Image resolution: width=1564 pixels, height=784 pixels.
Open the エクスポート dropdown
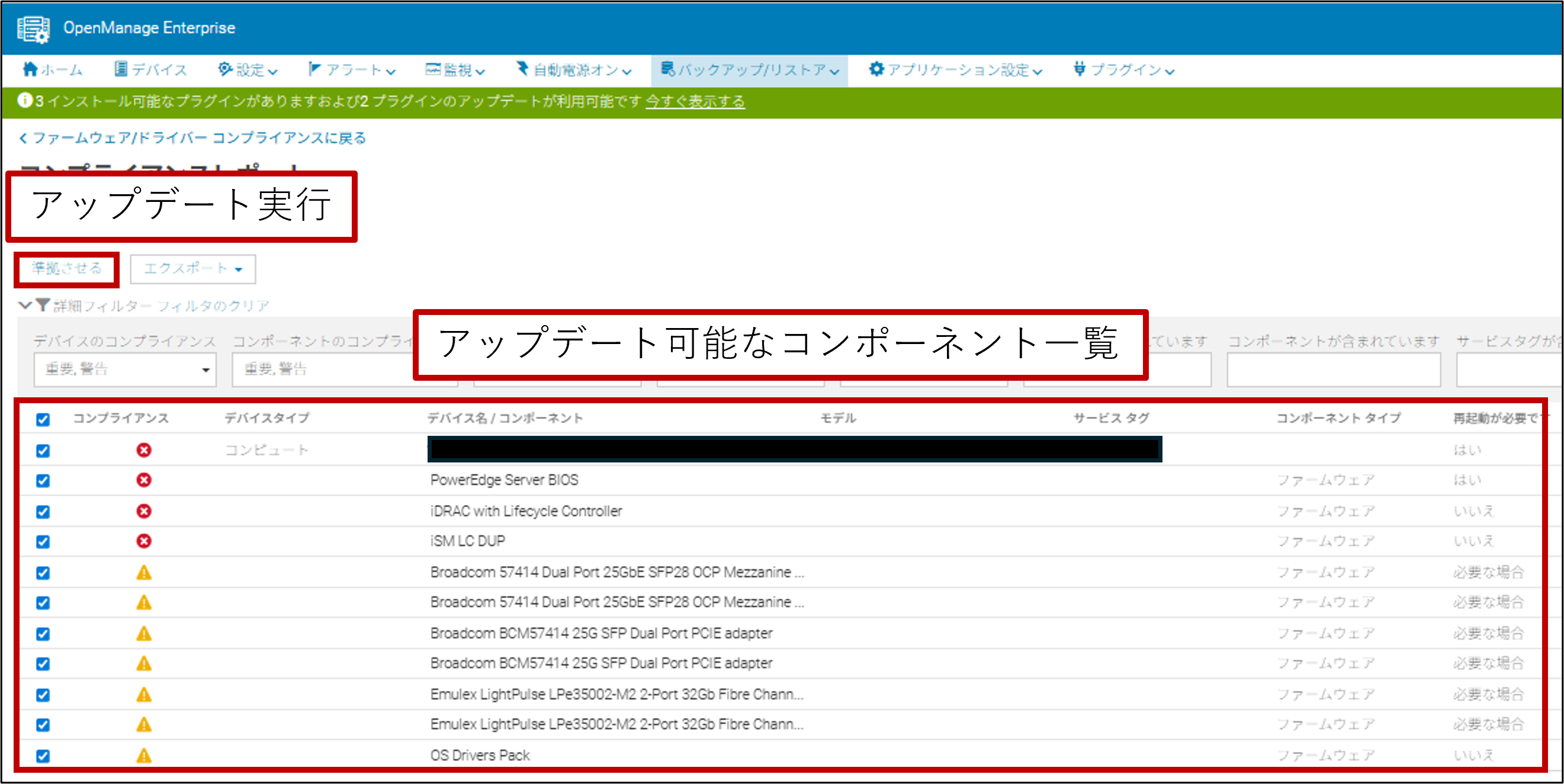tap(192, 268)
